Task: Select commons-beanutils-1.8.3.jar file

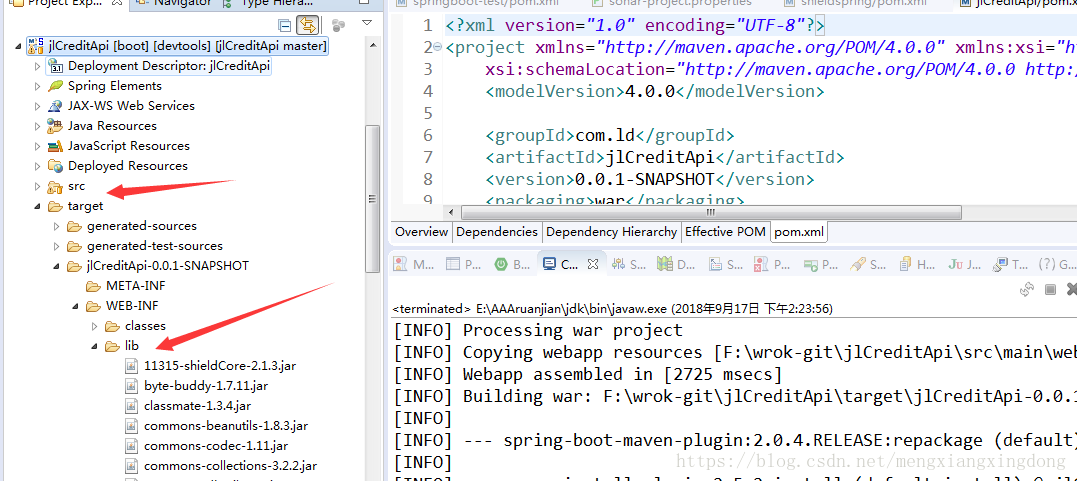Action: [x=226, y=425]
